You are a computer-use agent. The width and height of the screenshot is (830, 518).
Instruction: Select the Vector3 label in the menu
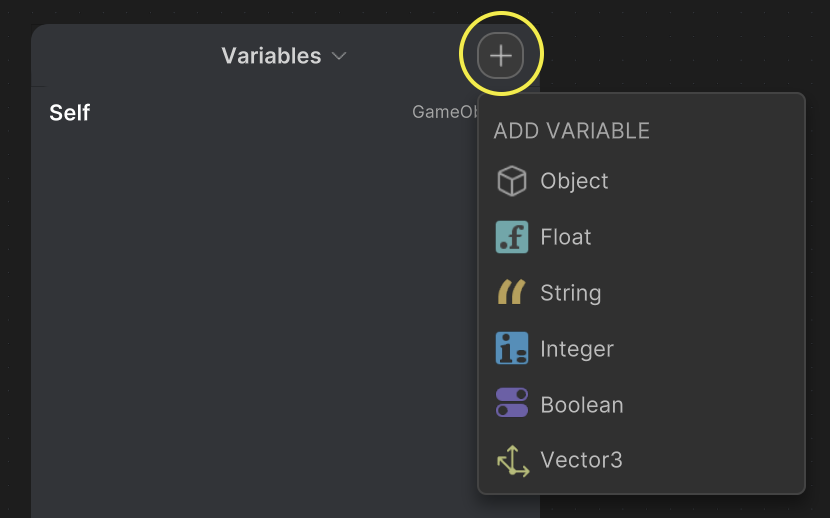pos(581,460)
